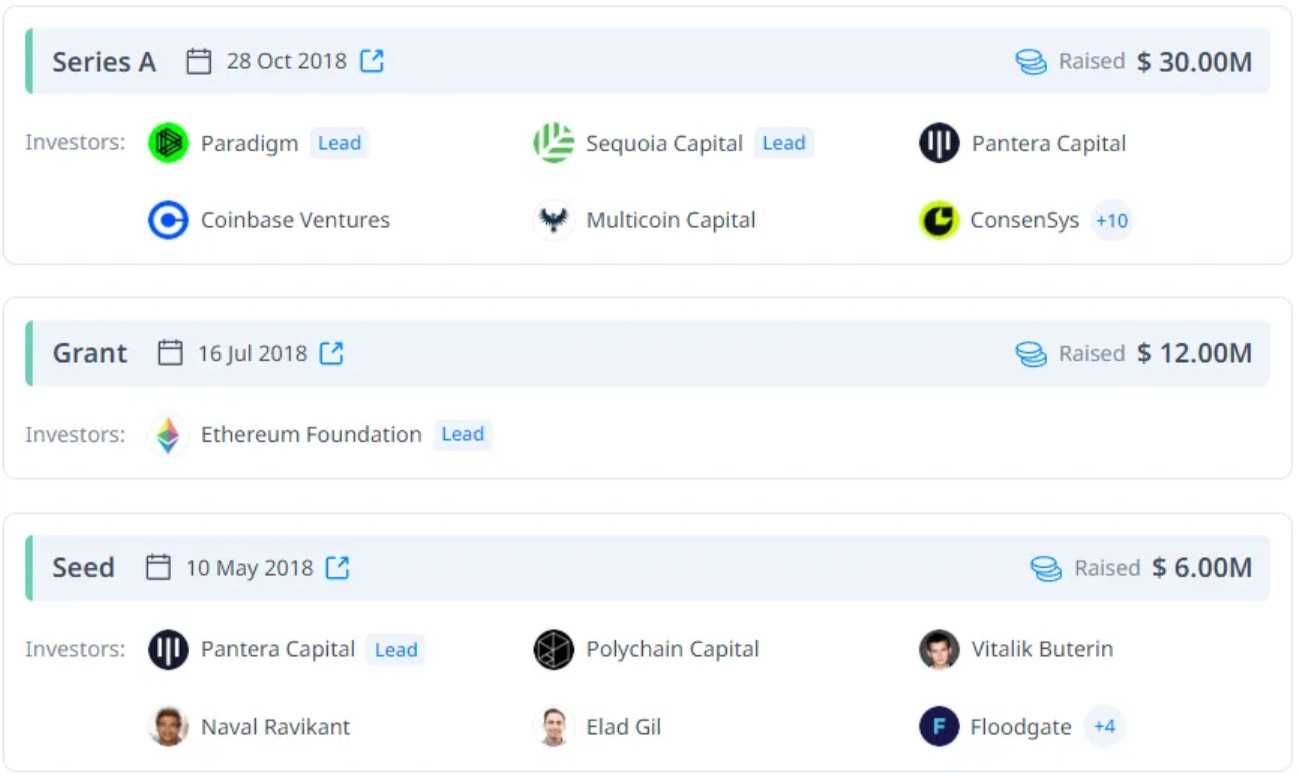Screen dimensions: 1299x776
Task: Click the coins icon beside $6.00M raised
Action: point(1046,568)
